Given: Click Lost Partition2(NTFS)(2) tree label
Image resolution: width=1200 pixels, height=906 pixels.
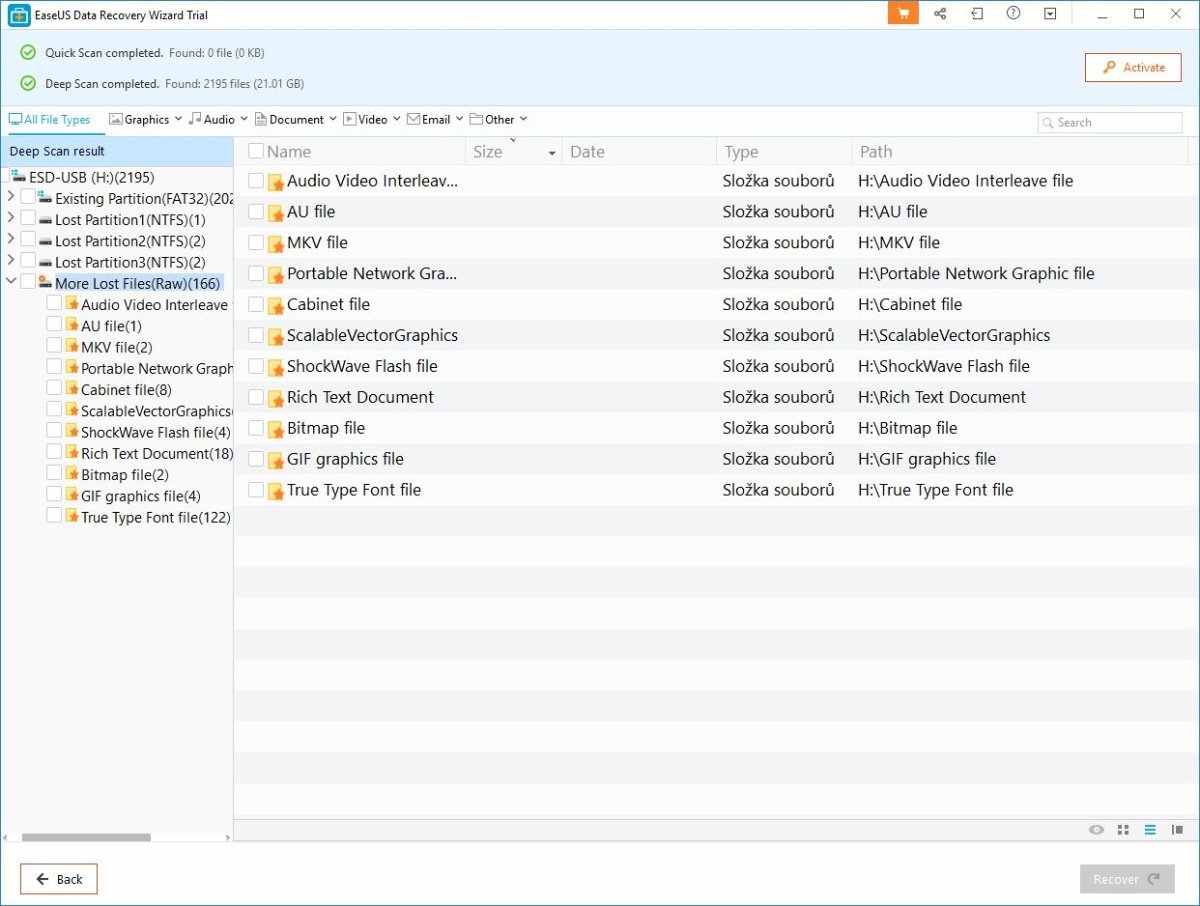Looking at the screenshot, I should click(x=130, y=241).
